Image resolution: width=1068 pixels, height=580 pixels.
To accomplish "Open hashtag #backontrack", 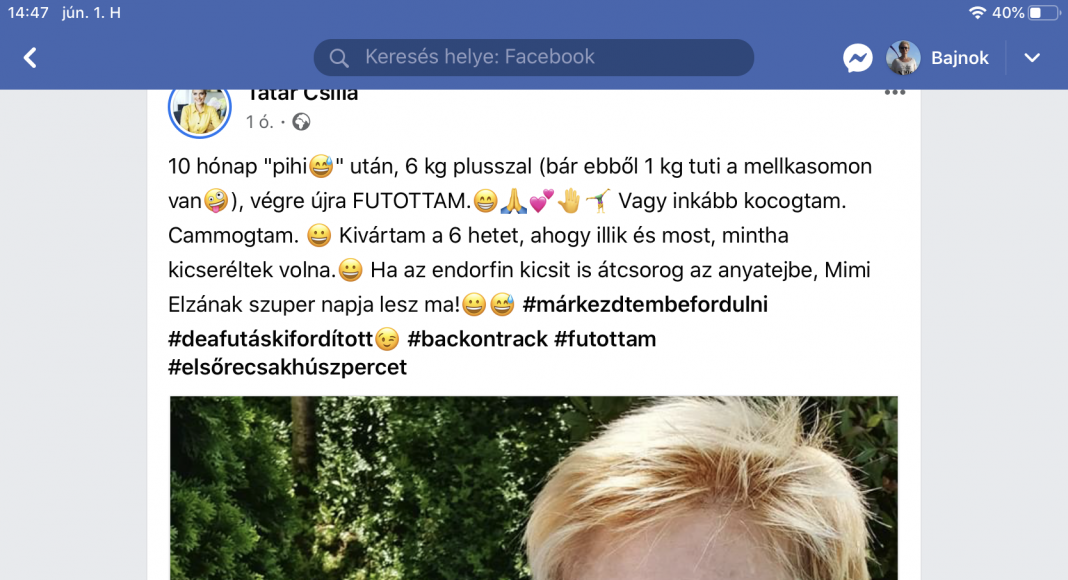I will click(x=477, y=339).
